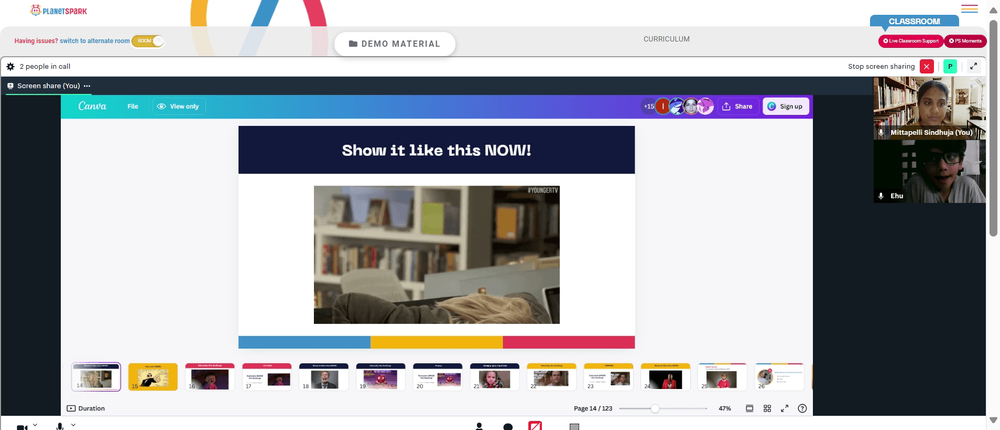Click Ehu's video tile
The width and height of the screenshot is (1000, 430).
pos(929,172)
